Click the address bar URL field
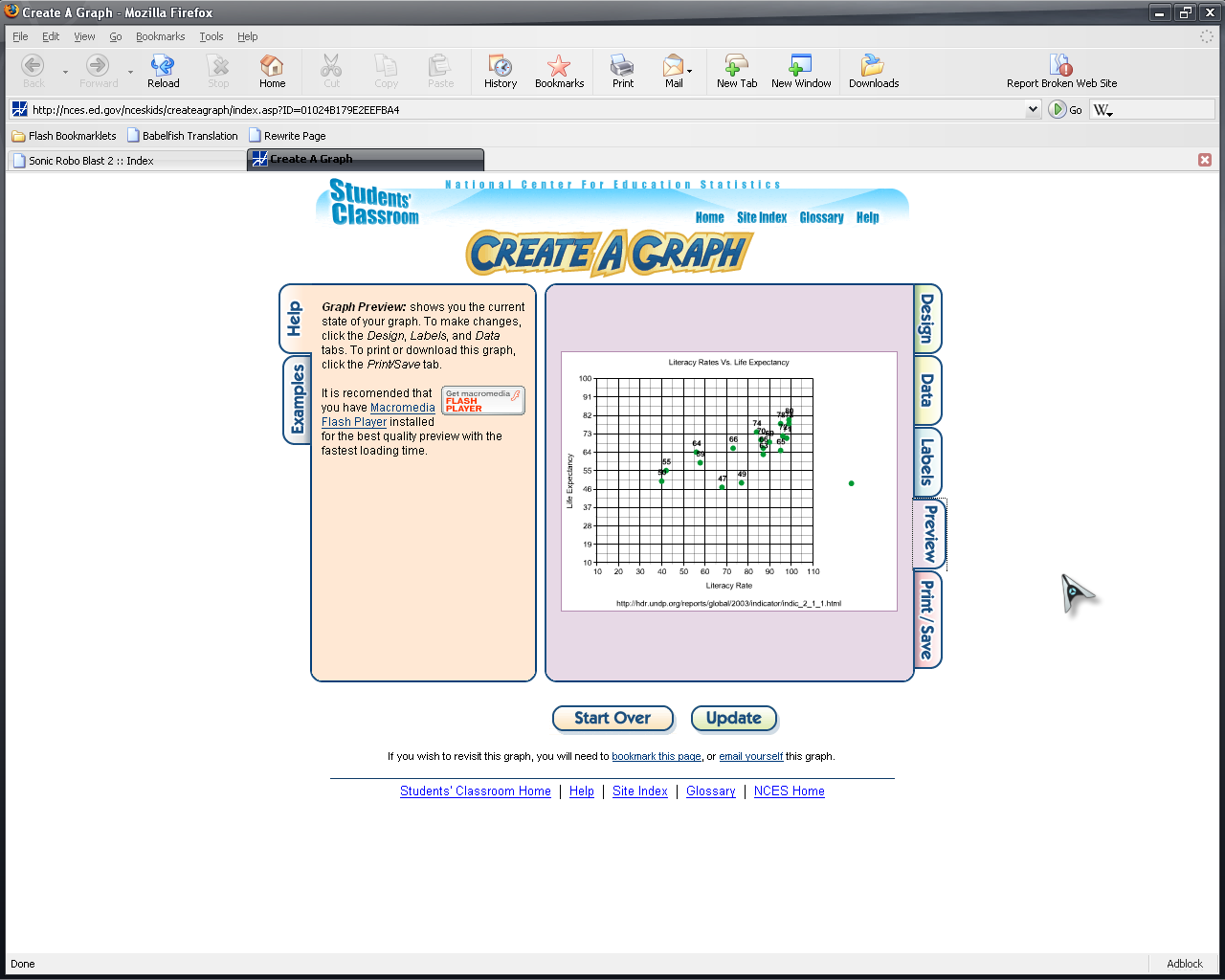This screenshot has width=1225, height=980. click(x=526, y=109)
